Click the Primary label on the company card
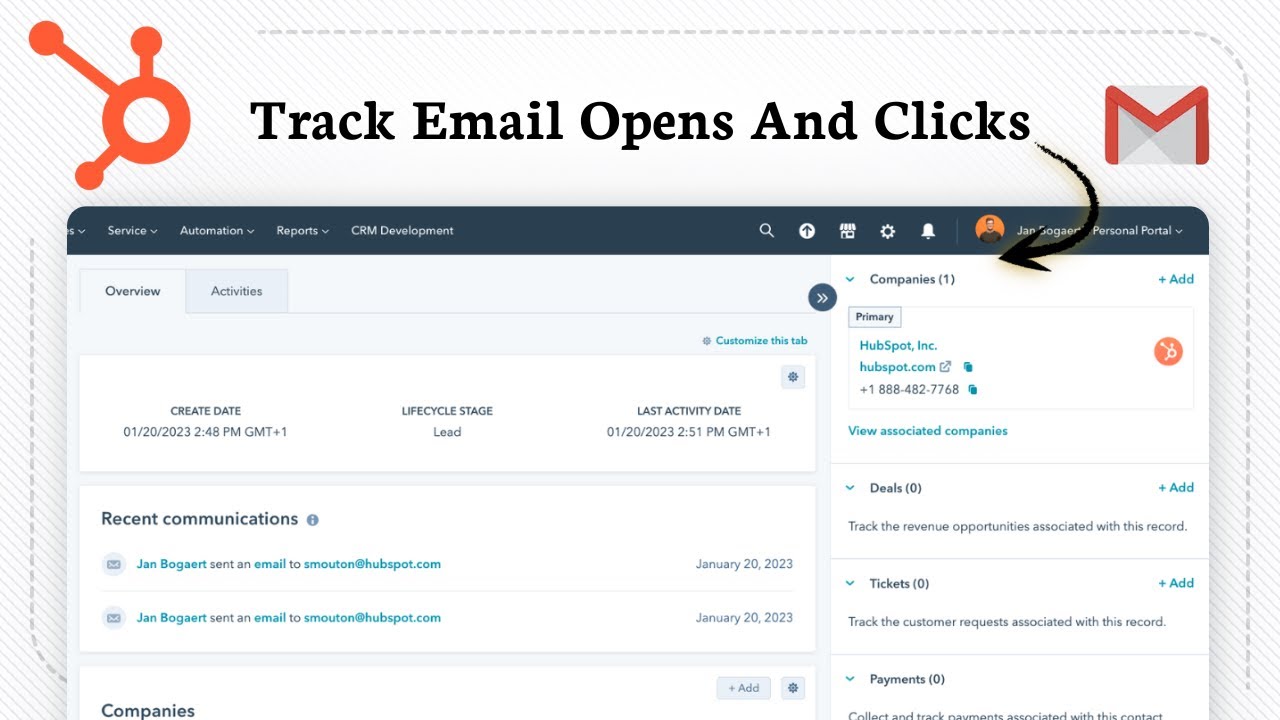The height and width of the screenshot is (720, 1280). tap(874, 317)
